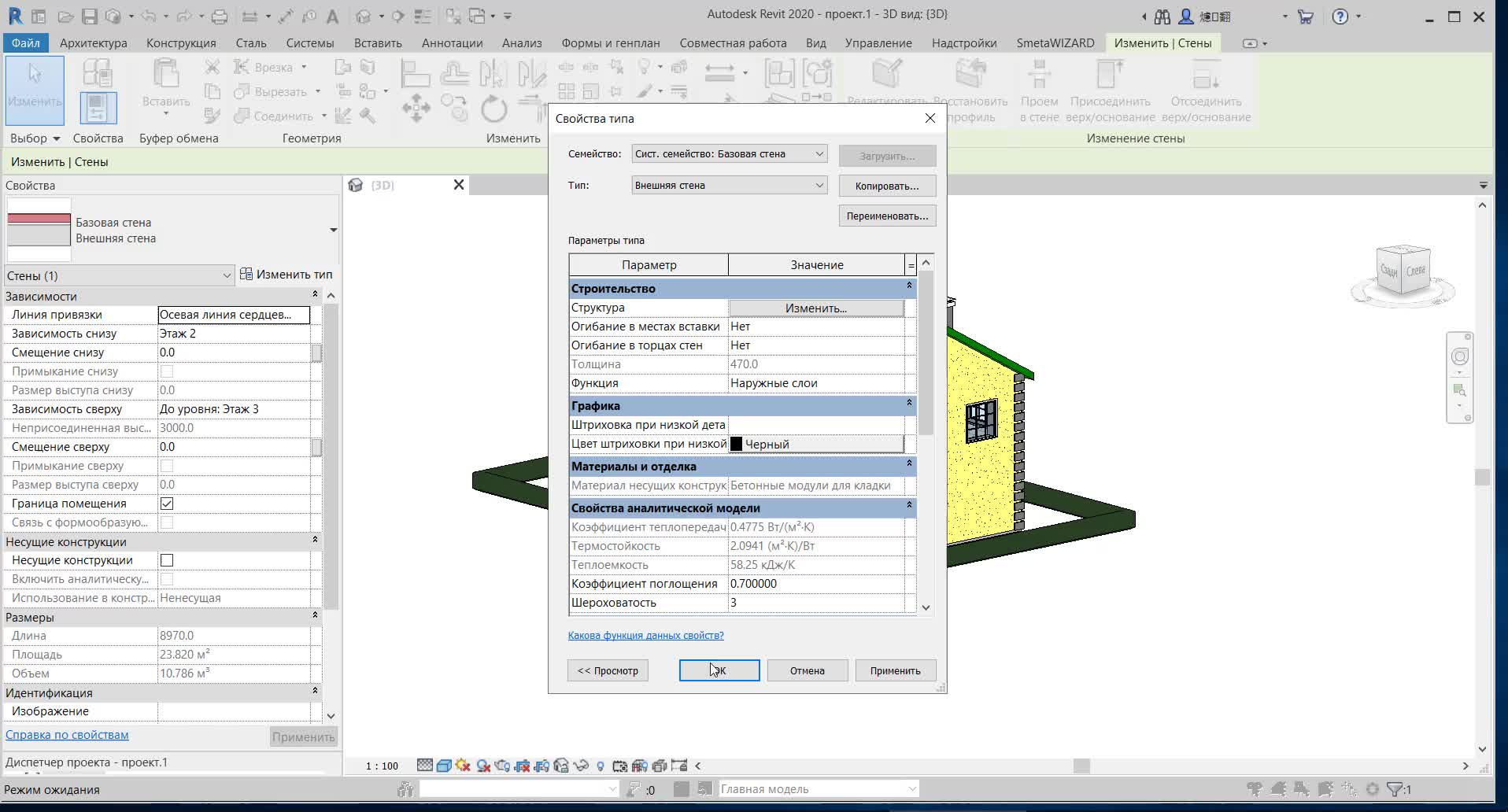The image size is (1508, 812).
Task: Switch to the Аннотации ribbon tab
Action: click(x=452, y=43)
